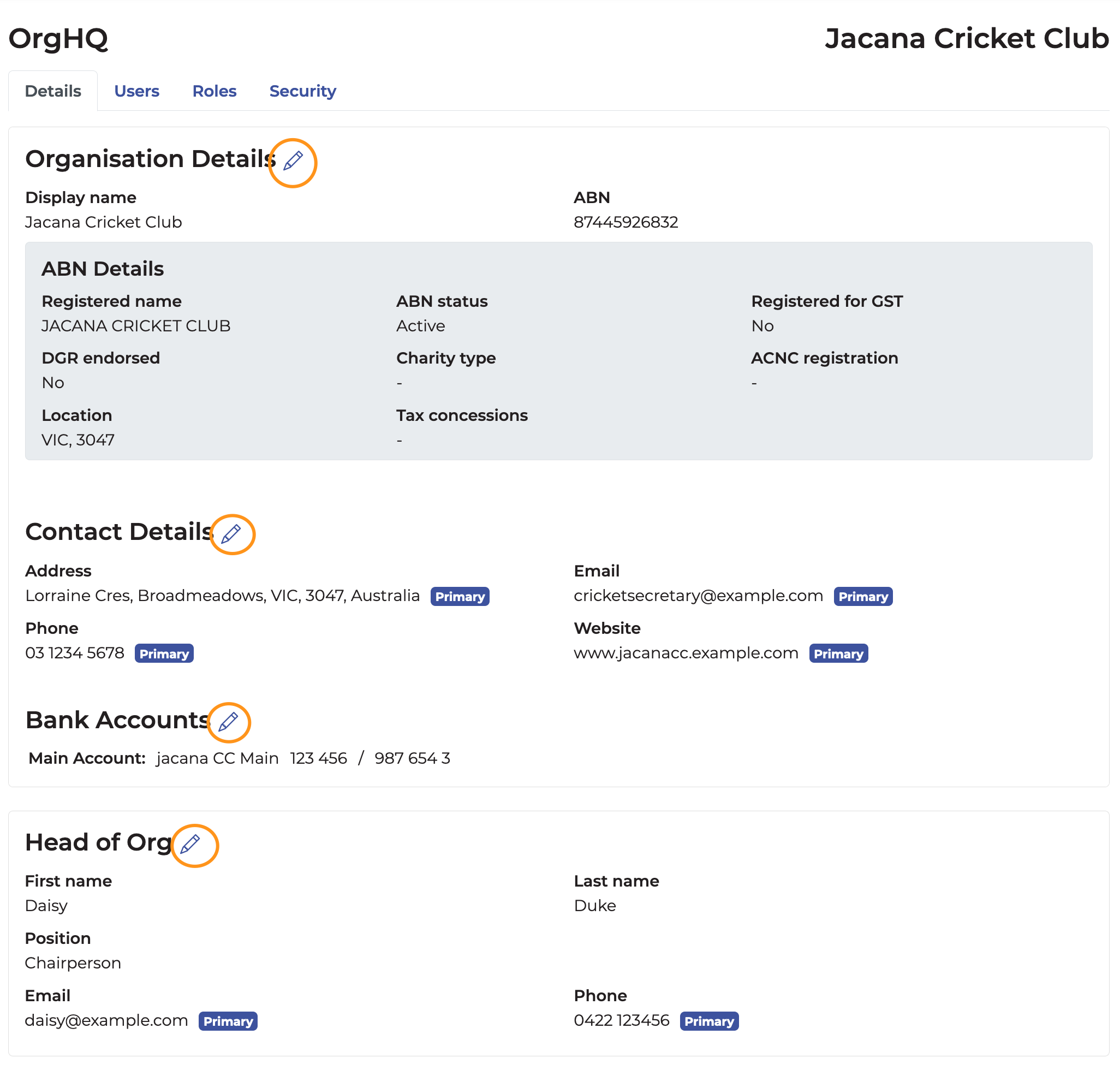Select the Details tab
Viewport: 1120px width, 1070px height.
coord(53,91)
